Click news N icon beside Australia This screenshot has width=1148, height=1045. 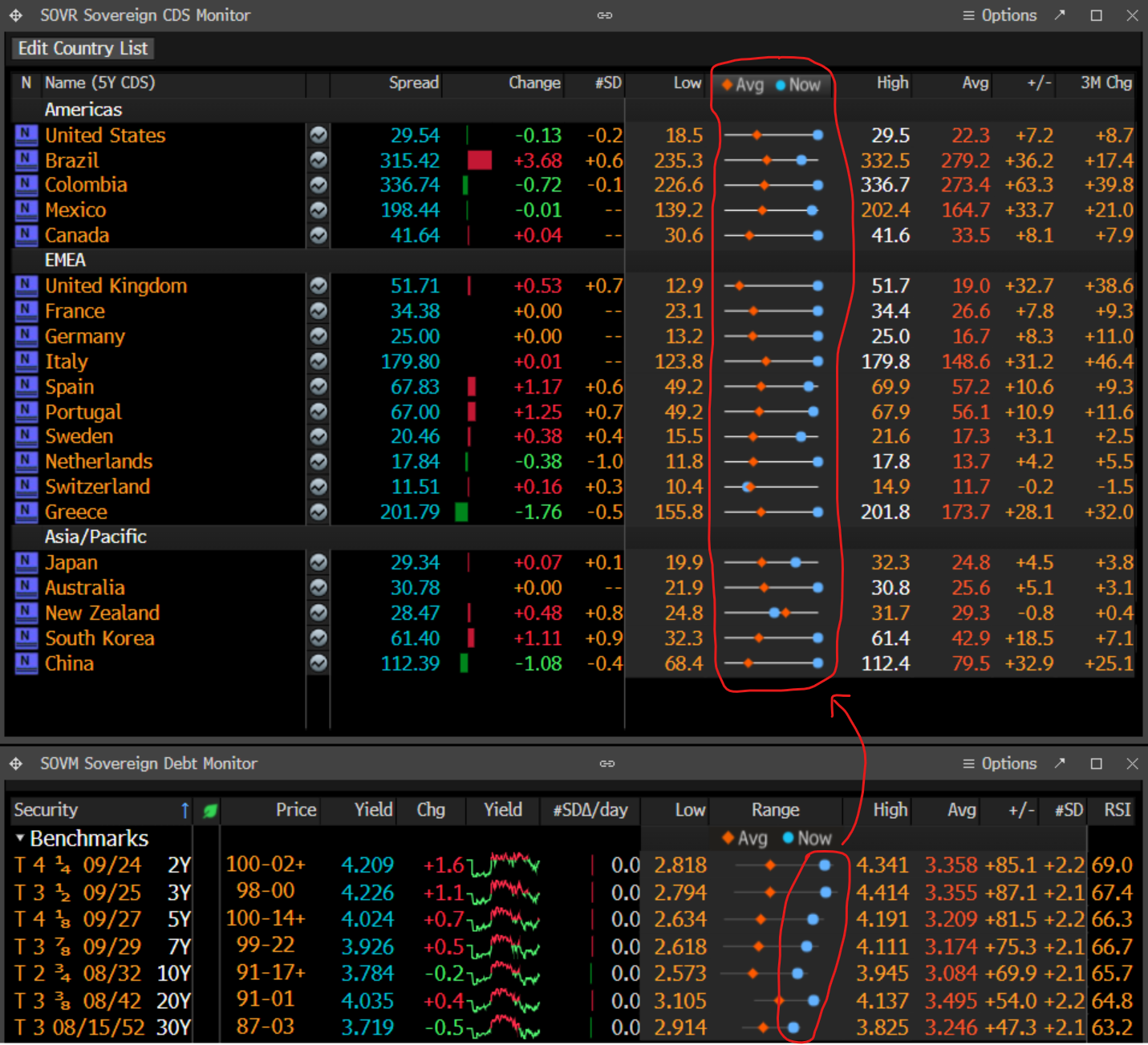26,587
